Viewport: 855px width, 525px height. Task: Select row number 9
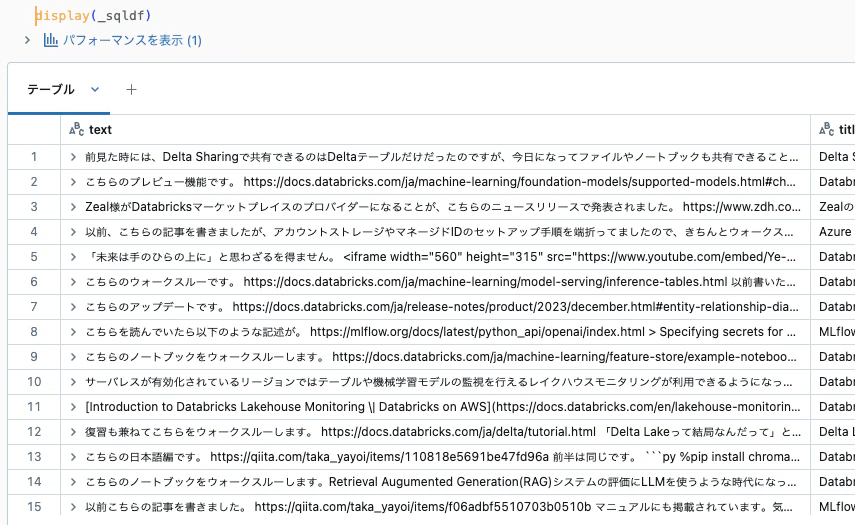(34, 357)
